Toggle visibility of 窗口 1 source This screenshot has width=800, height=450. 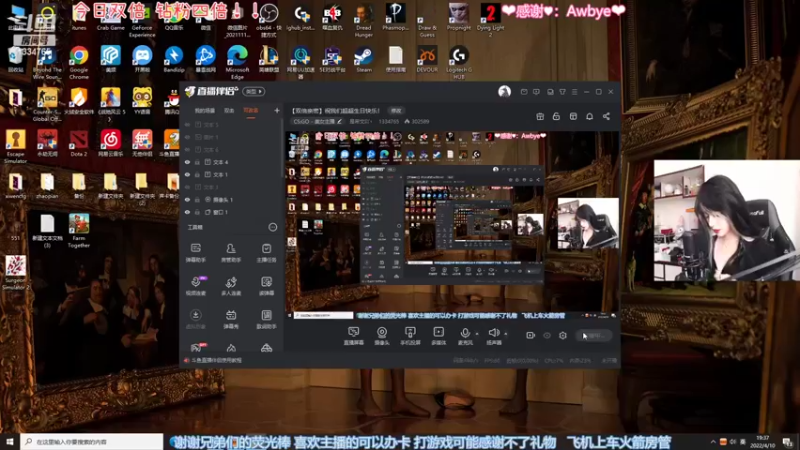coord(187,212)
